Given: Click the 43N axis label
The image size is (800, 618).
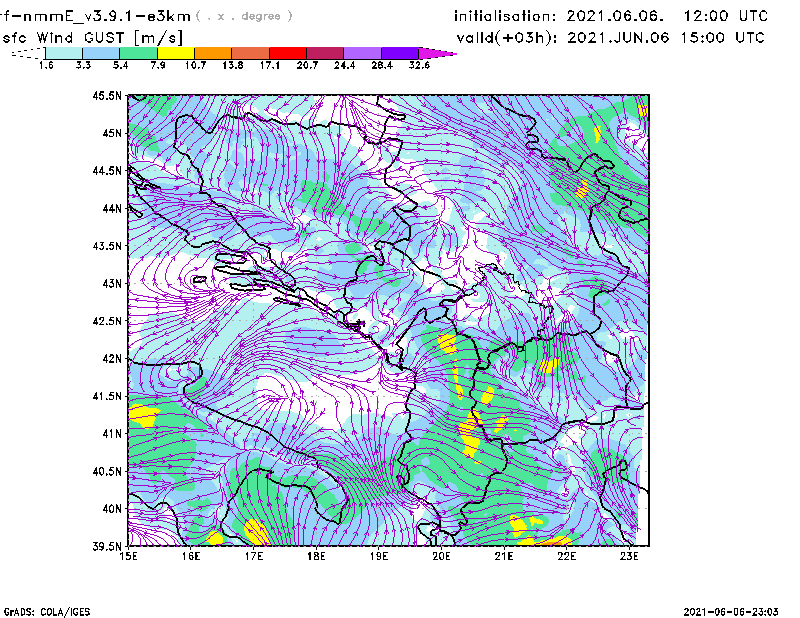Looking at the screenshot, I should pyautogui.click(x=112, y=283).
